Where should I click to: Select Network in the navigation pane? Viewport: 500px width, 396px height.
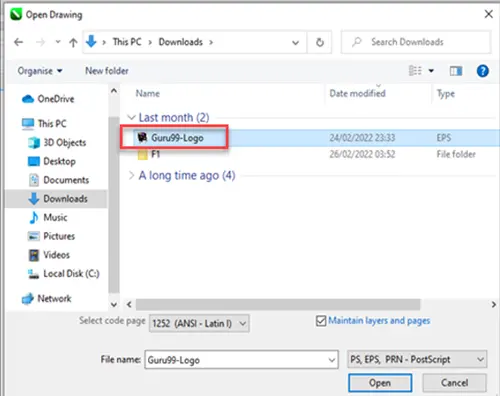46,298
